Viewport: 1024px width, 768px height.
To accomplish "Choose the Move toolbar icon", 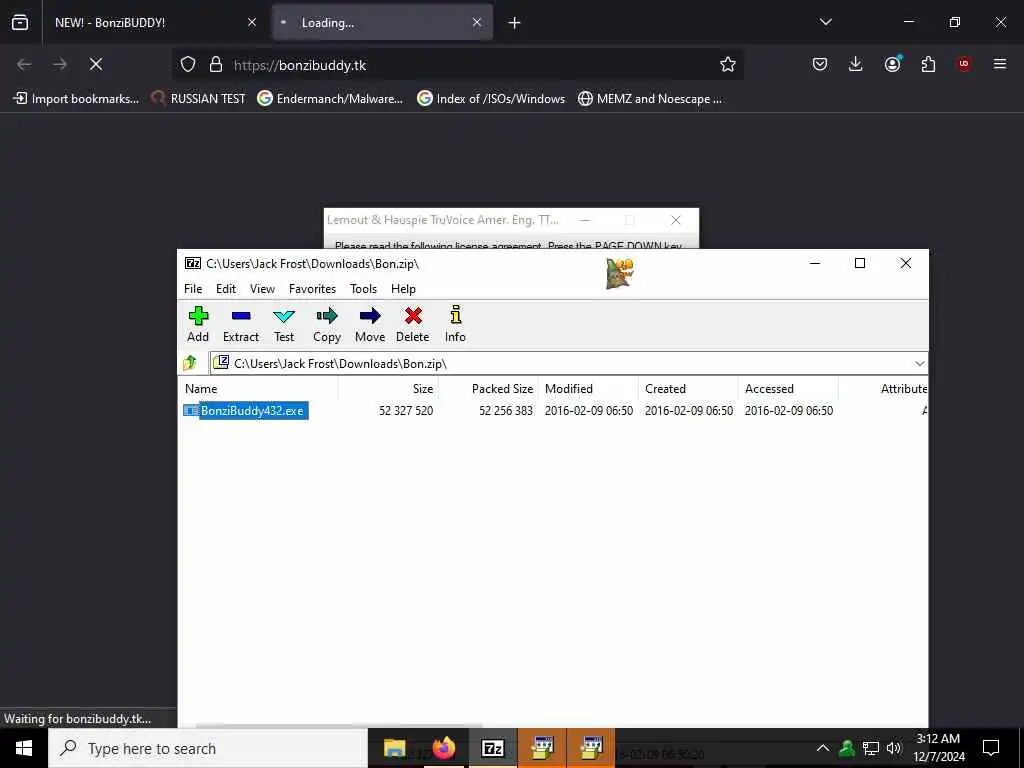I will pyautogui.click(x=370, y=325).
